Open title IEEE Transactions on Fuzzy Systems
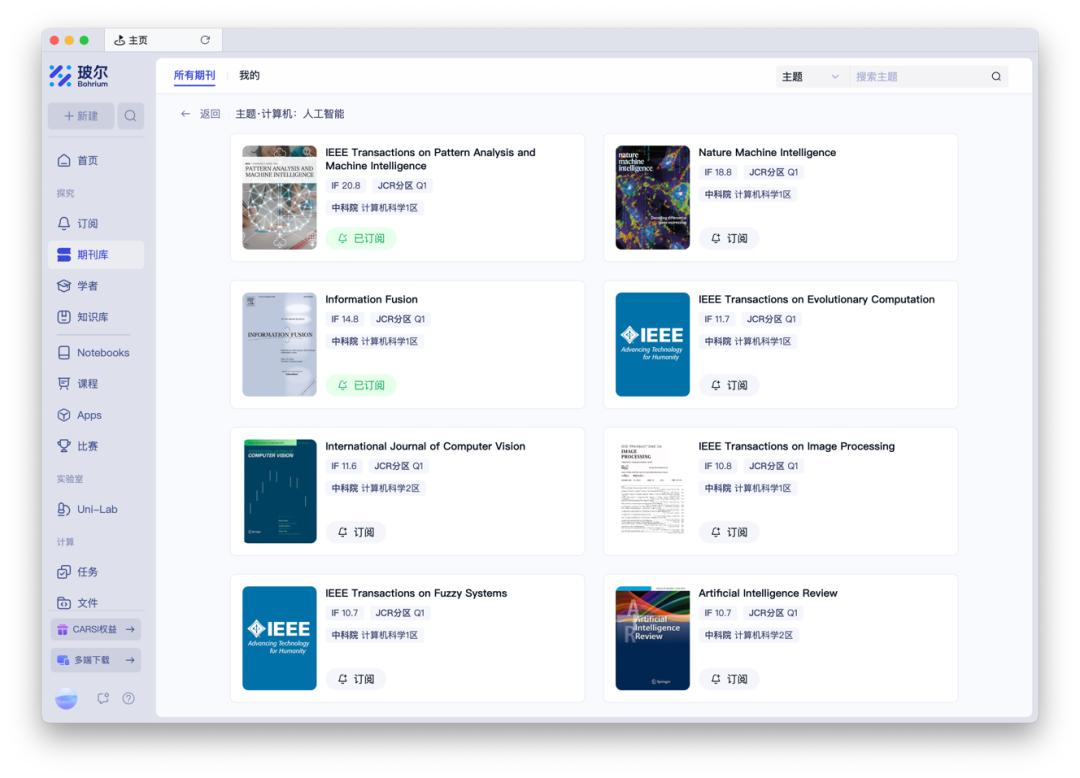The image size is (1080, 778). pyautogui.click(x=416, y=593)
